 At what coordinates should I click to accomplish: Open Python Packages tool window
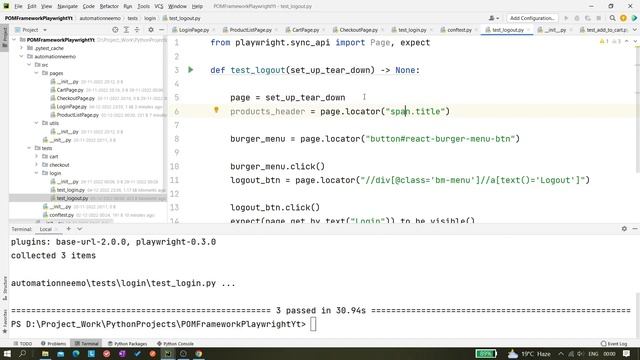[127, 344]
